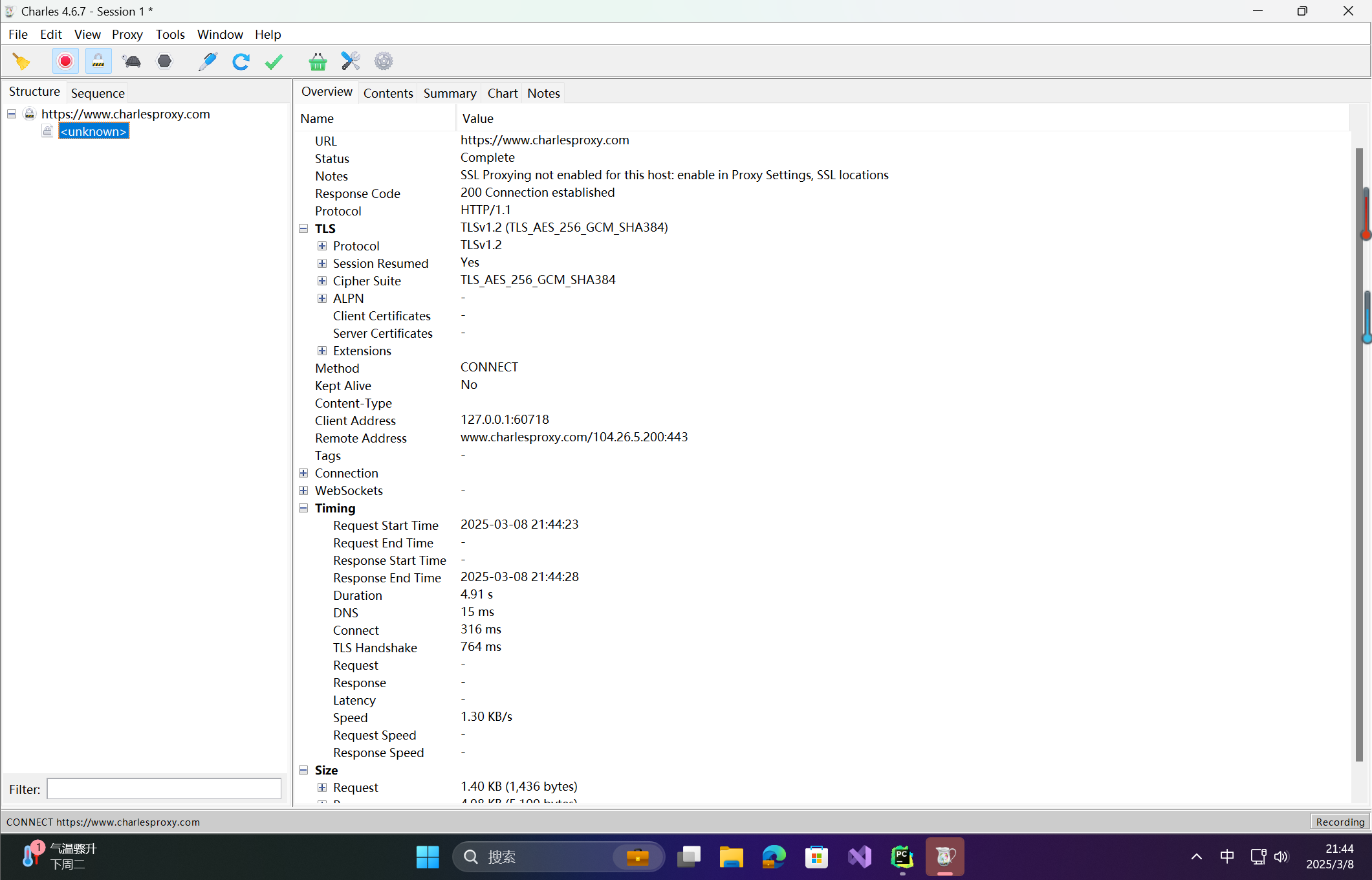Open Tools via wrench and screwdriver icon
The image size is (1372, 880).
[x=351, y=61]
